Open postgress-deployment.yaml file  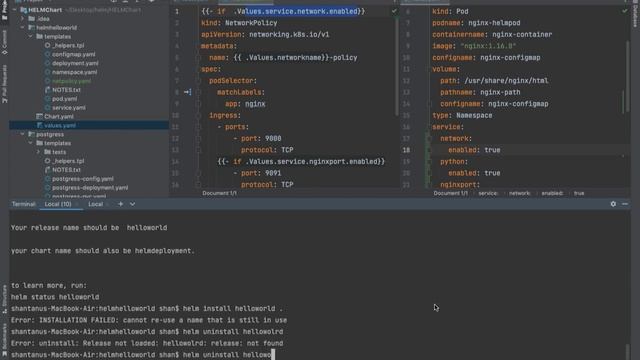tap(90, 188)
